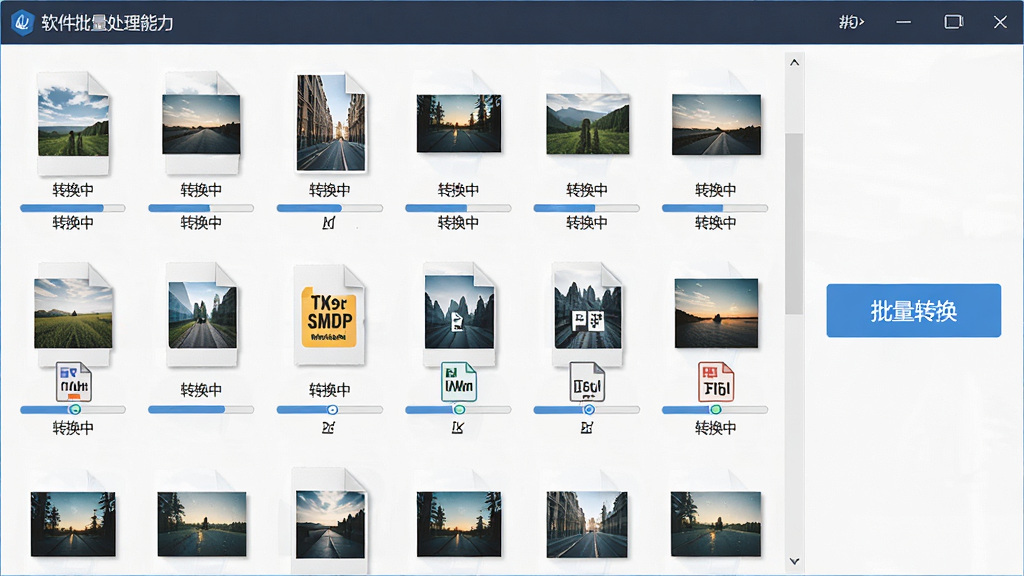Select the karst mountains thumbnail with document symbol

[x=459, y=312]
